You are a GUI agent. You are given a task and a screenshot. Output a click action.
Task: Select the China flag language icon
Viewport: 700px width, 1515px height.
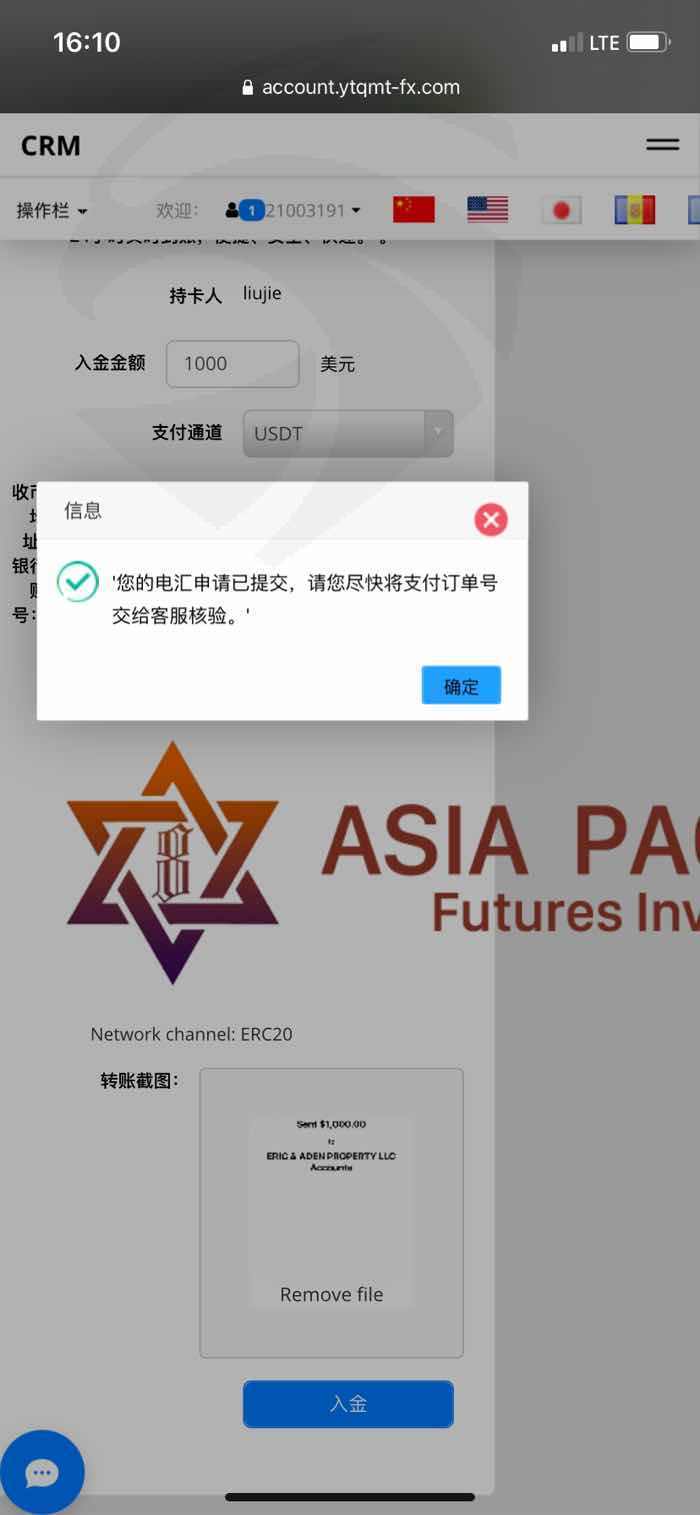point(414,210)
